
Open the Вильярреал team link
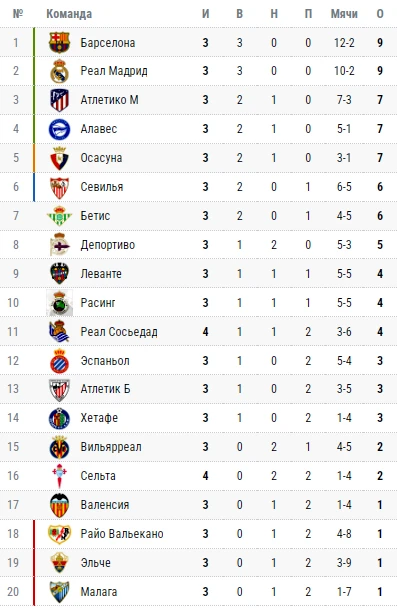point(111,447)
